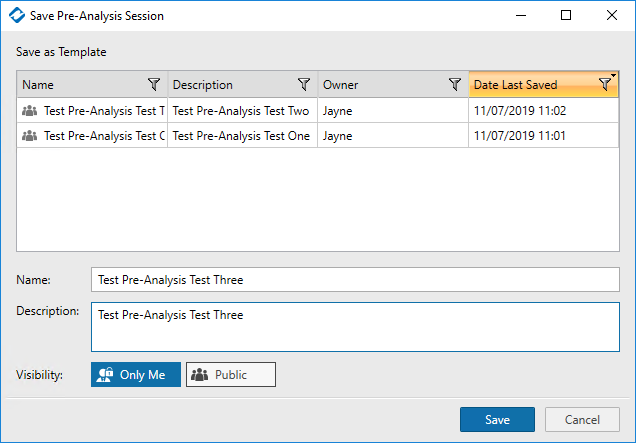
Task: Click the application logo in title bar
Action: pyautogui.click(x=17, y=15)
